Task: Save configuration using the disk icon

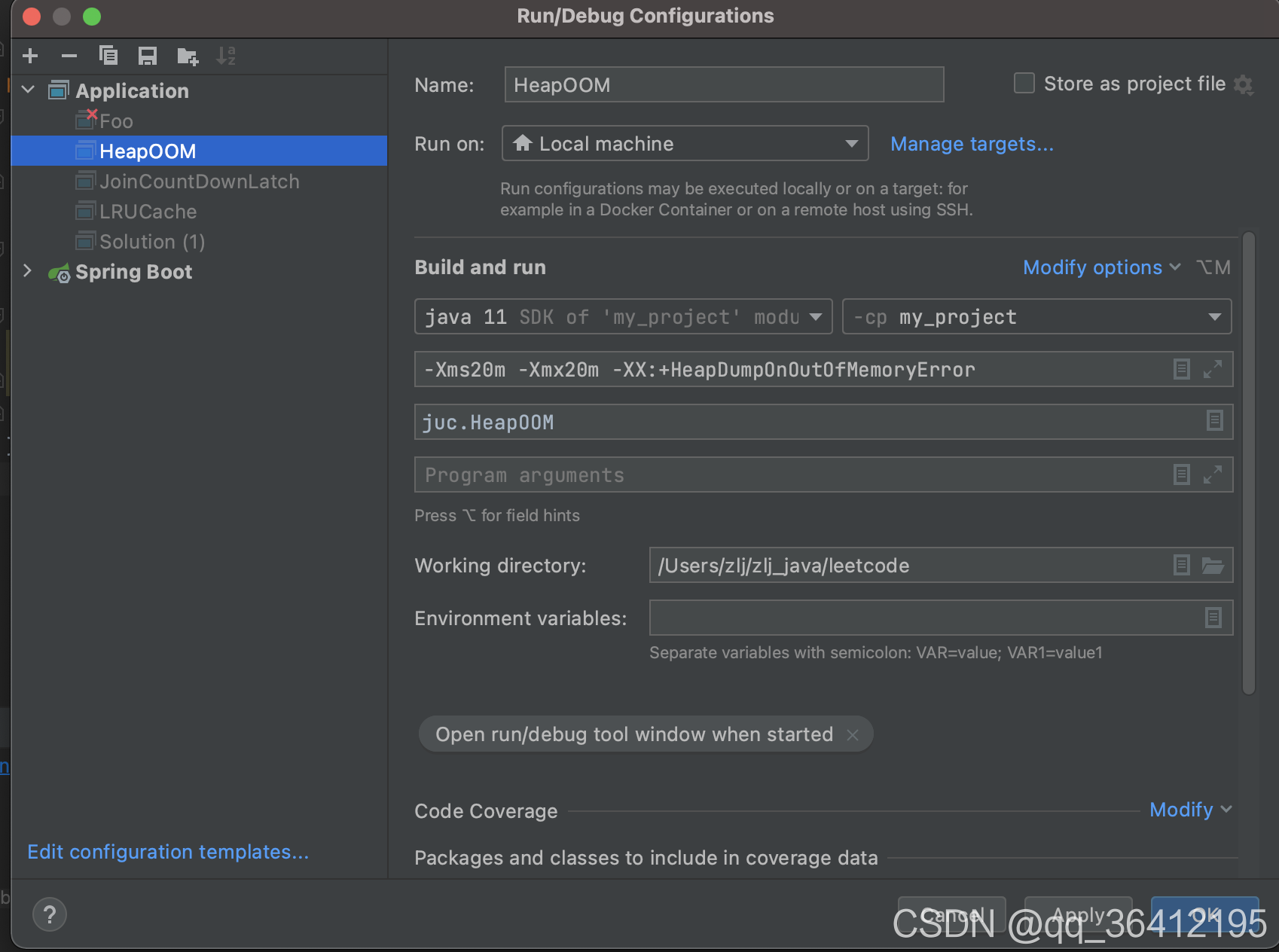Action: coord(148,56)
